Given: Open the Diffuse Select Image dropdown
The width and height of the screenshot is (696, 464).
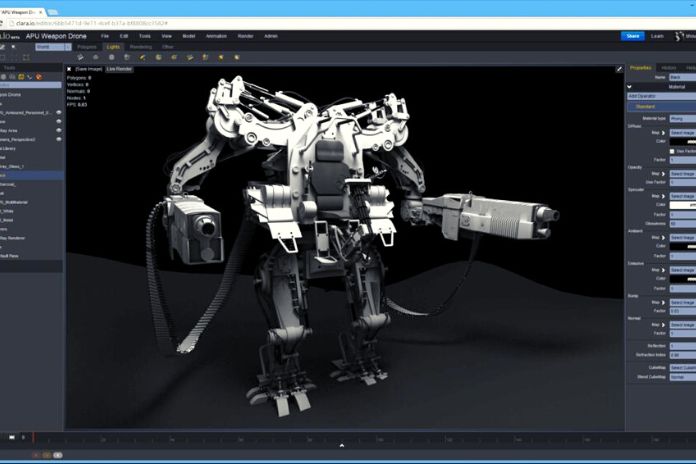Looking at the screenshot, I should 683,133.
